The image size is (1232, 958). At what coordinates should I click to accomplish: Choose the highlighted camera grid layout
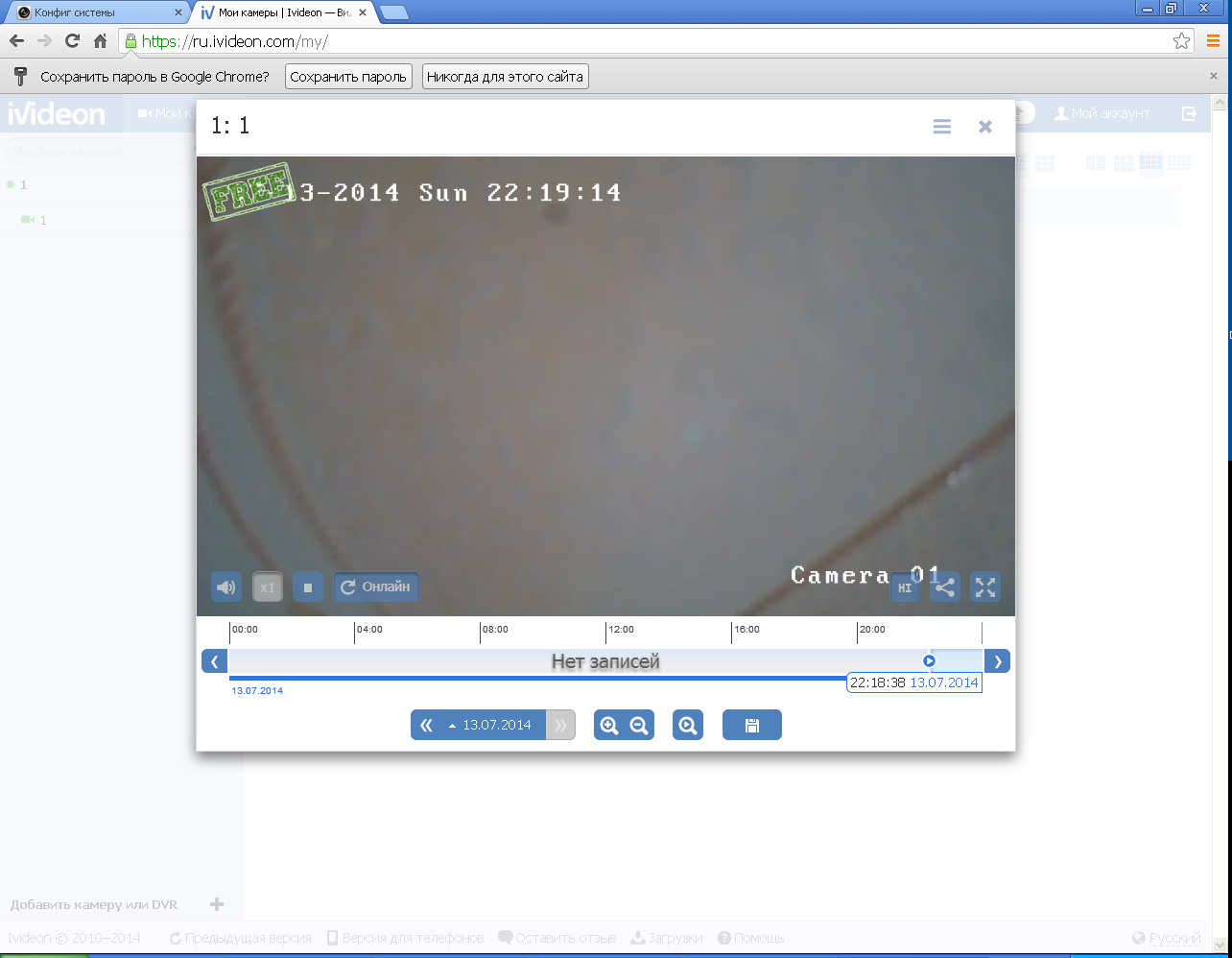coord(1150,163)
